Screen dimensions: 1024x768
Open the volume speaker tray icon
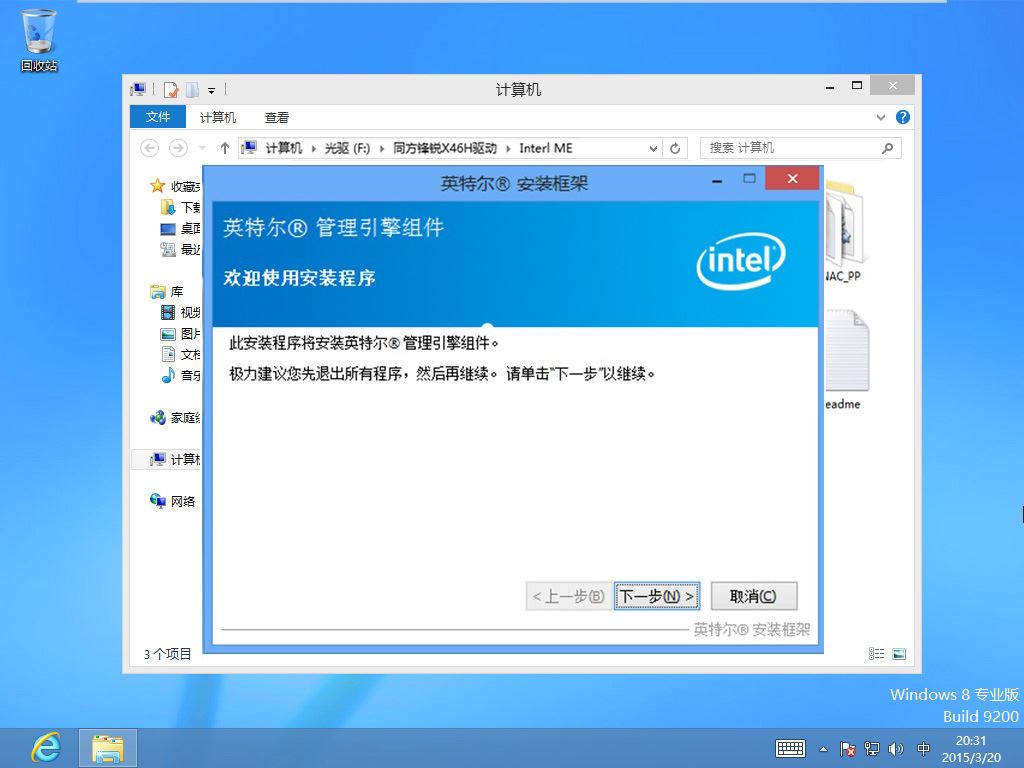tap(896, 749)
